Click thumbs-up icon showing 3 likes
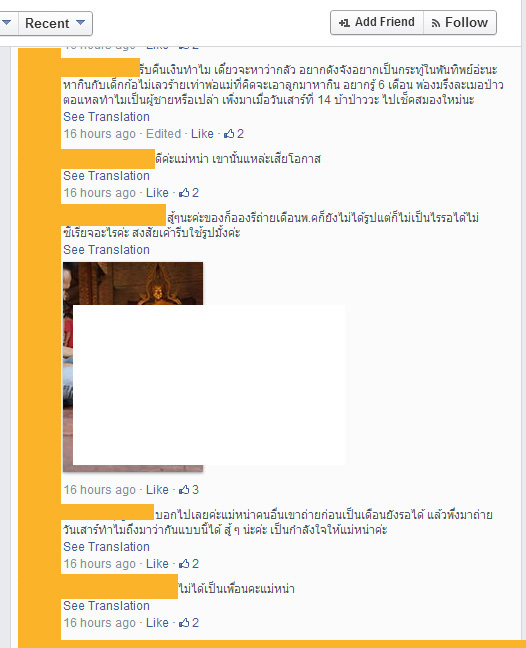The width and height of the screenshot is (526, 648). coord(184,490)
